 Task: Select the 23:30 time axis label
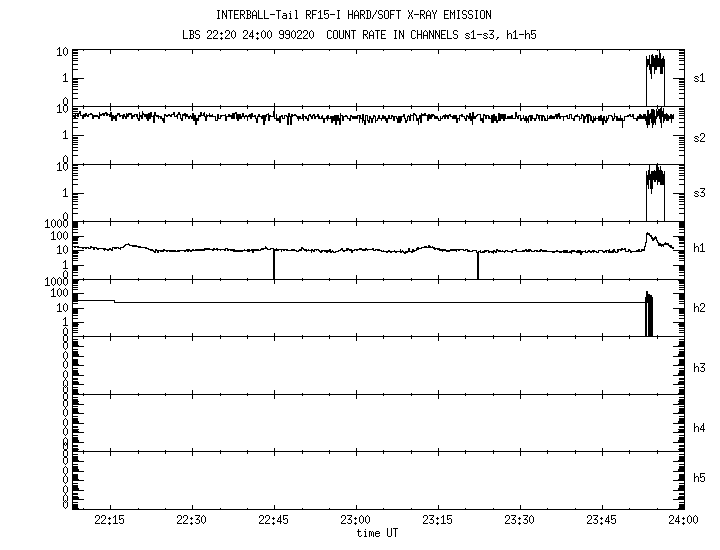[519, 520]
